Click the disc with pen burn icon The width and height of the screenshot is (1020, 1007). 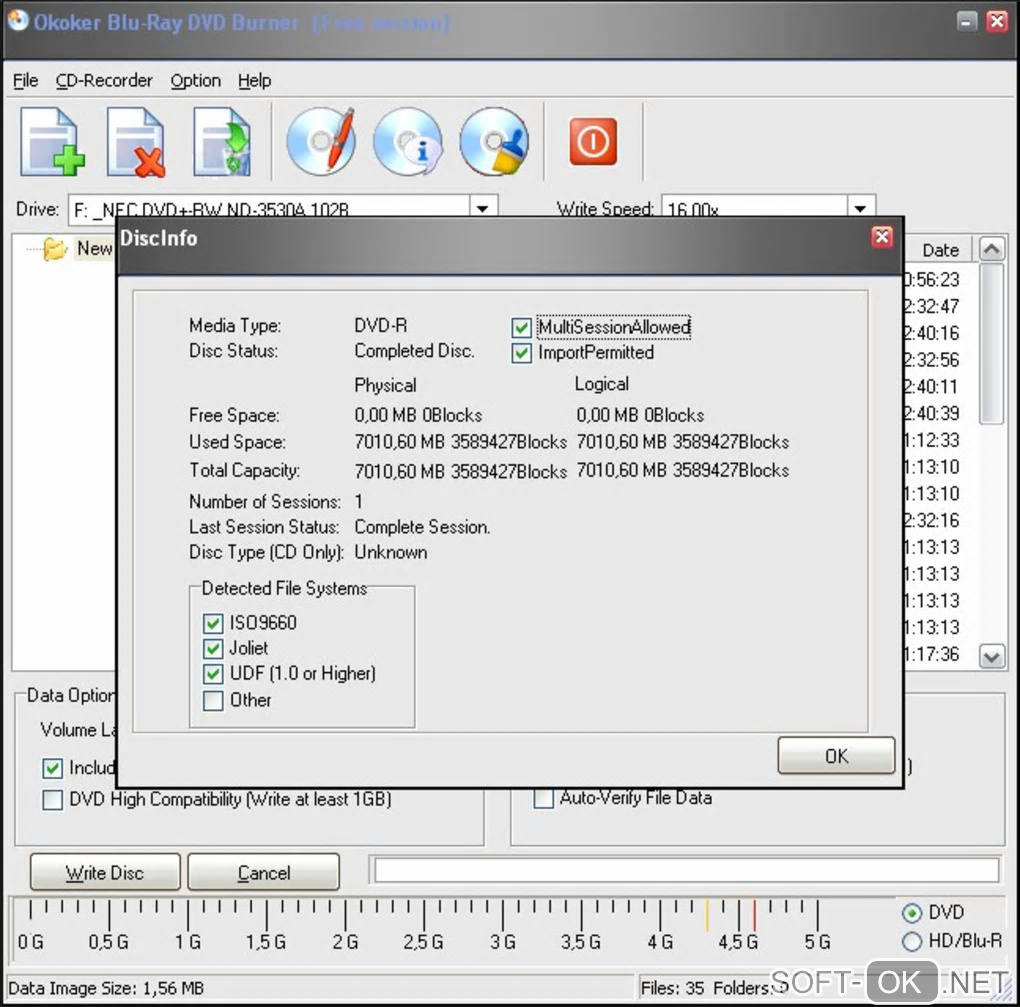click(320, 141)
